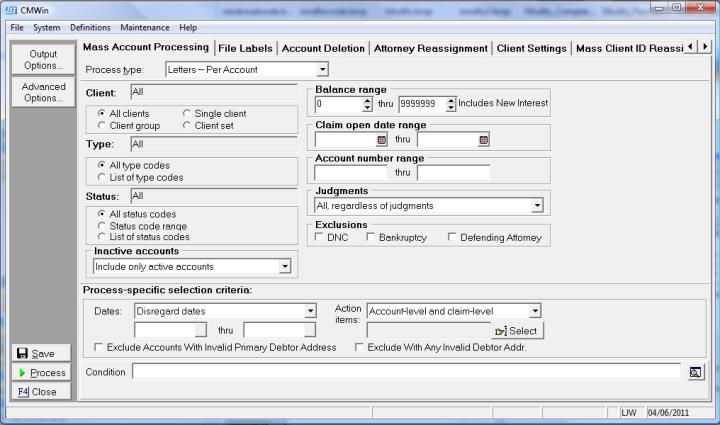Expand the Inactive accounts combo box
The image size is (720, 425).
285,266
